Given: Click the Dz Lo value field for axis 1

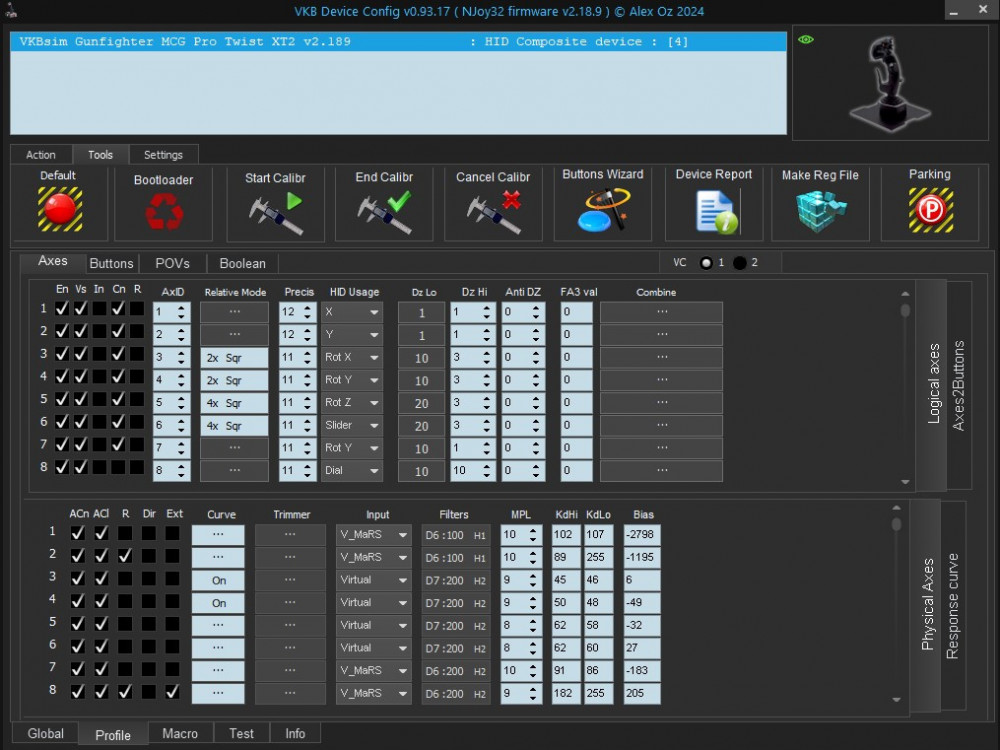Looking at the screenshot, I should point(421,311).
